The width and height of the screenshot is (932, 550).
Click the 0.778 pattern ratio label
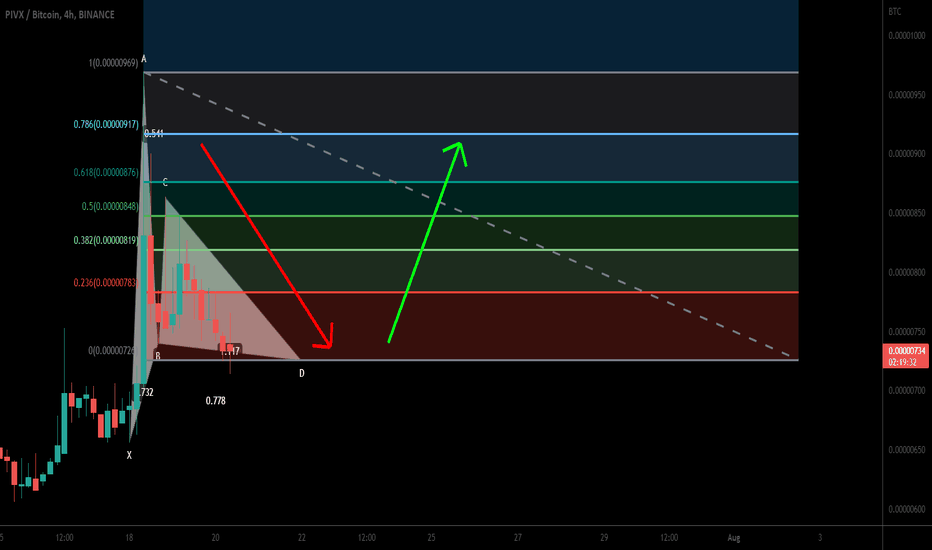215,401
